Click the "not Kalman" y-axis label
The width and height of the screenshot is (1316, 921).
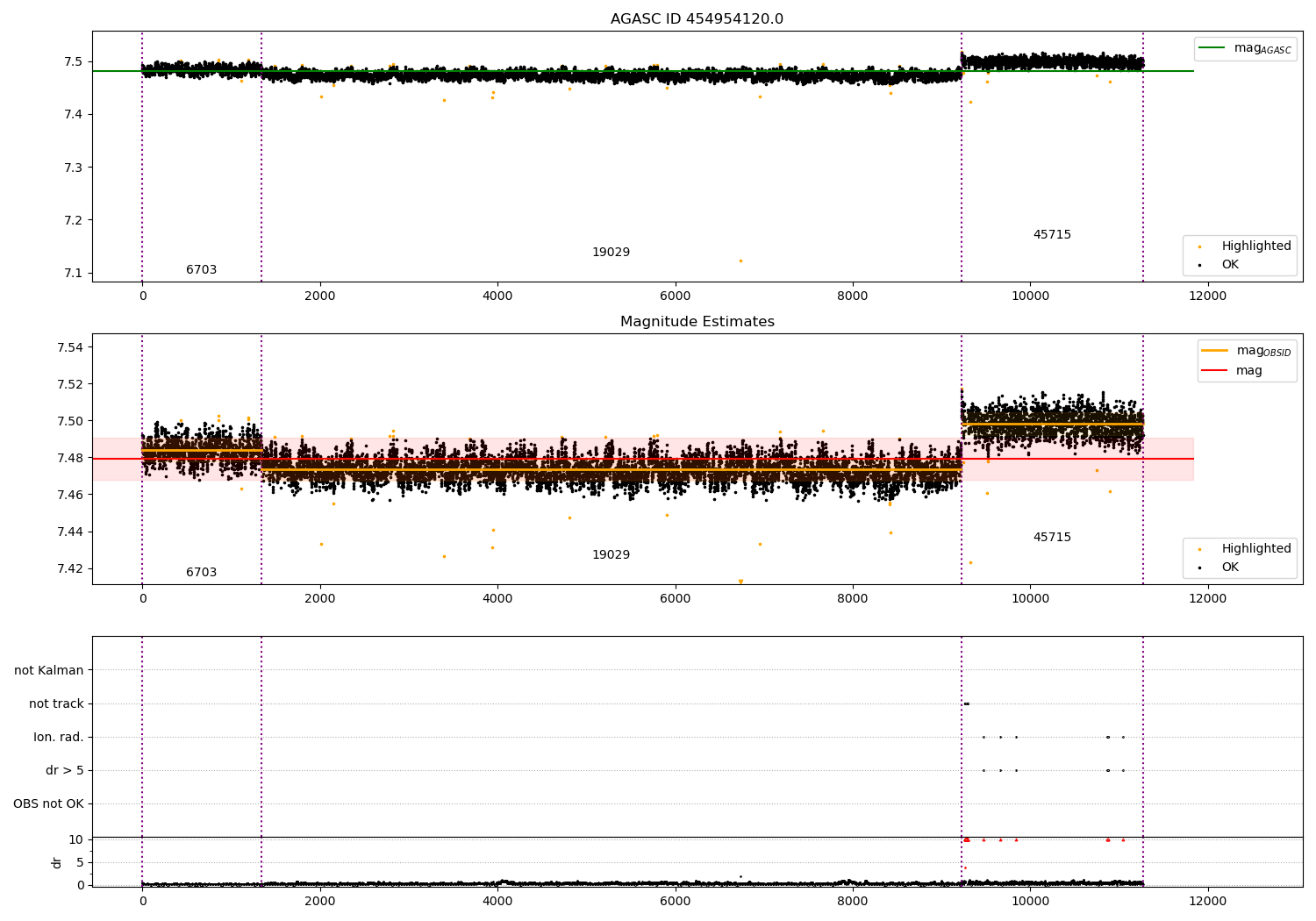tap(49, 670)
